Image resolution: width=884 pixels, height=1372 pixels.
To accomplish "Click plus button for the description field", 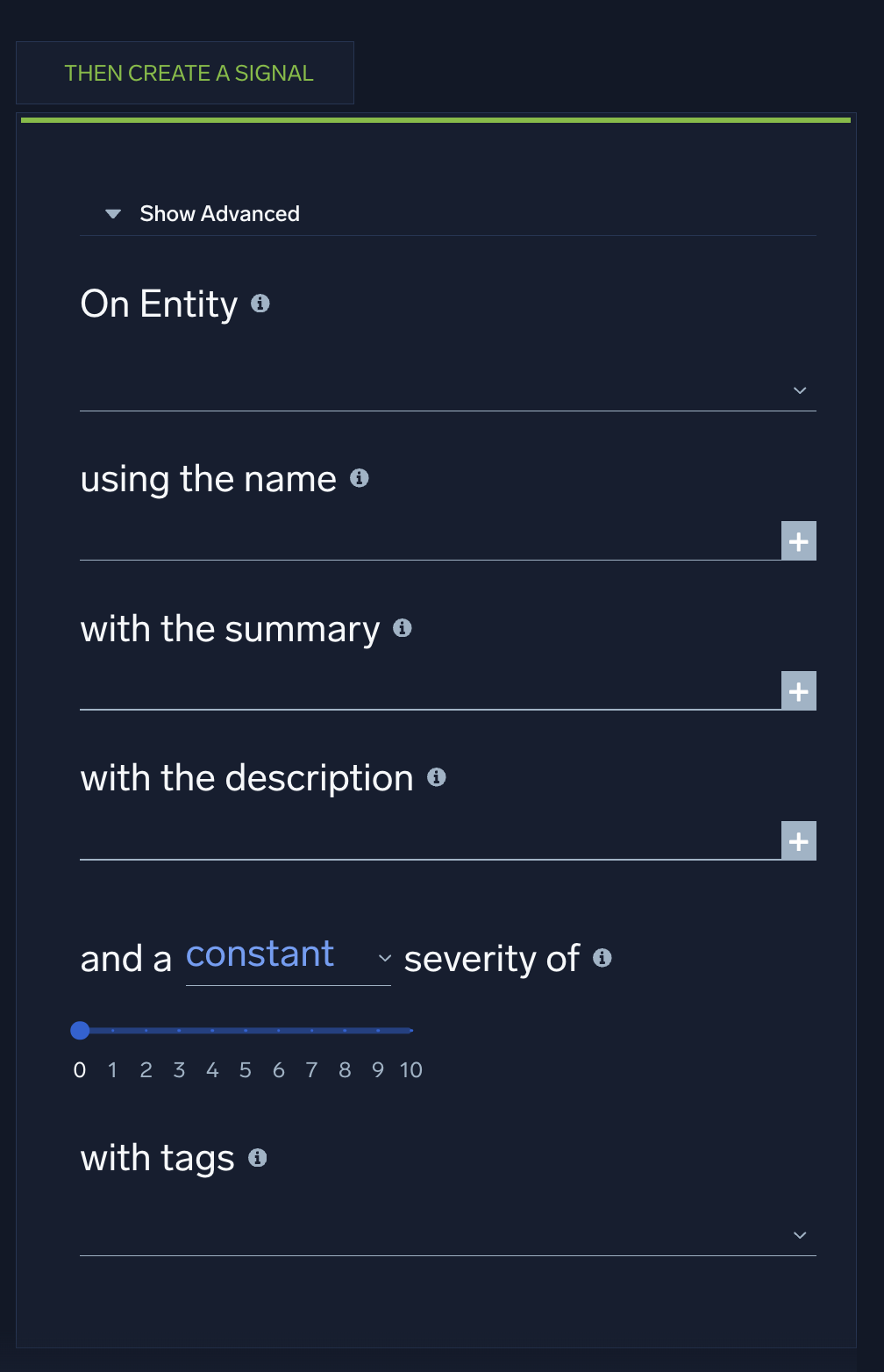I will [x=798, y=841].
